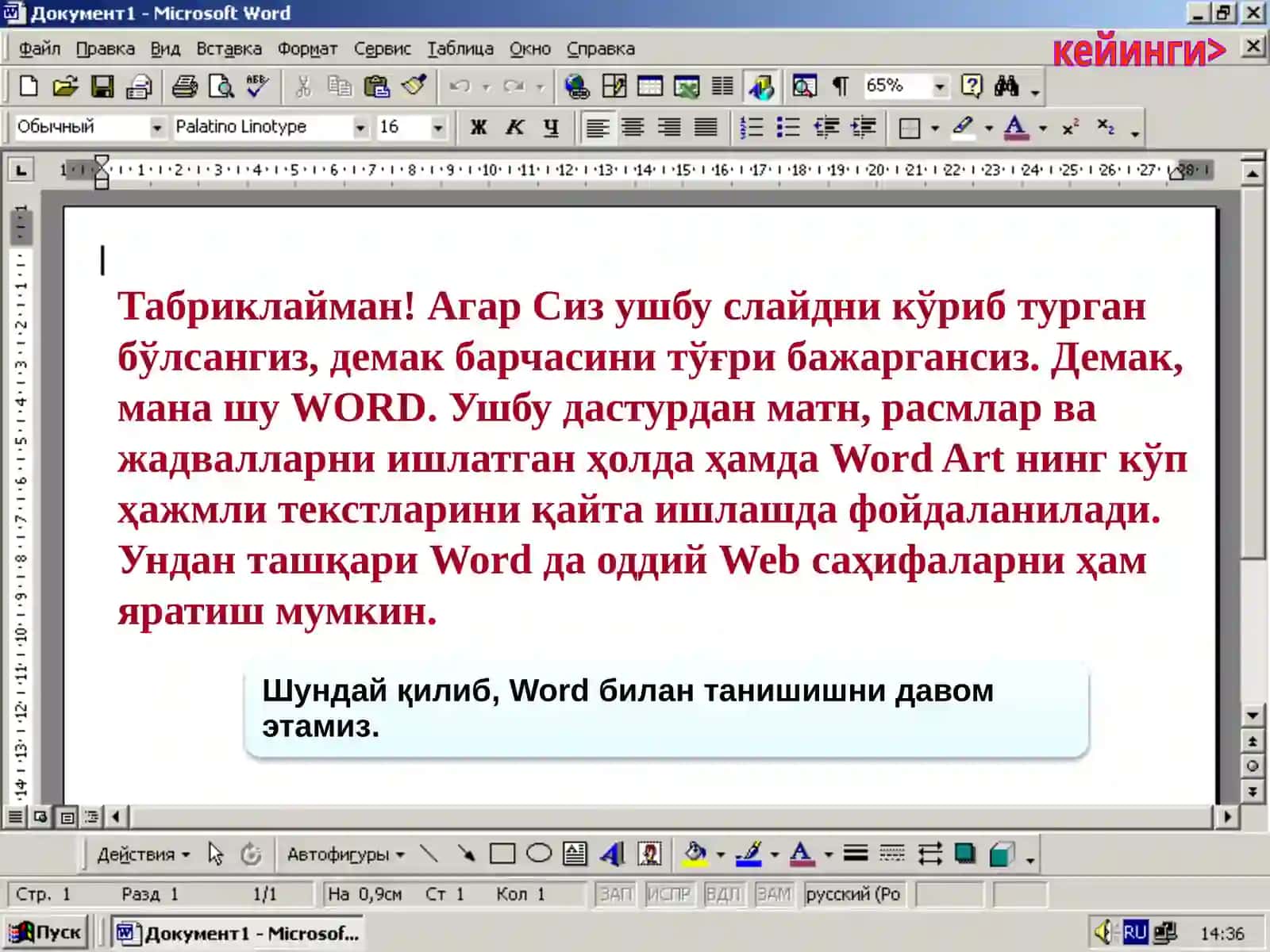Image resolution: width=1270 pixels, height=952 pixels.
Task: Open a file with the folder icon
Action: (65, 86)
